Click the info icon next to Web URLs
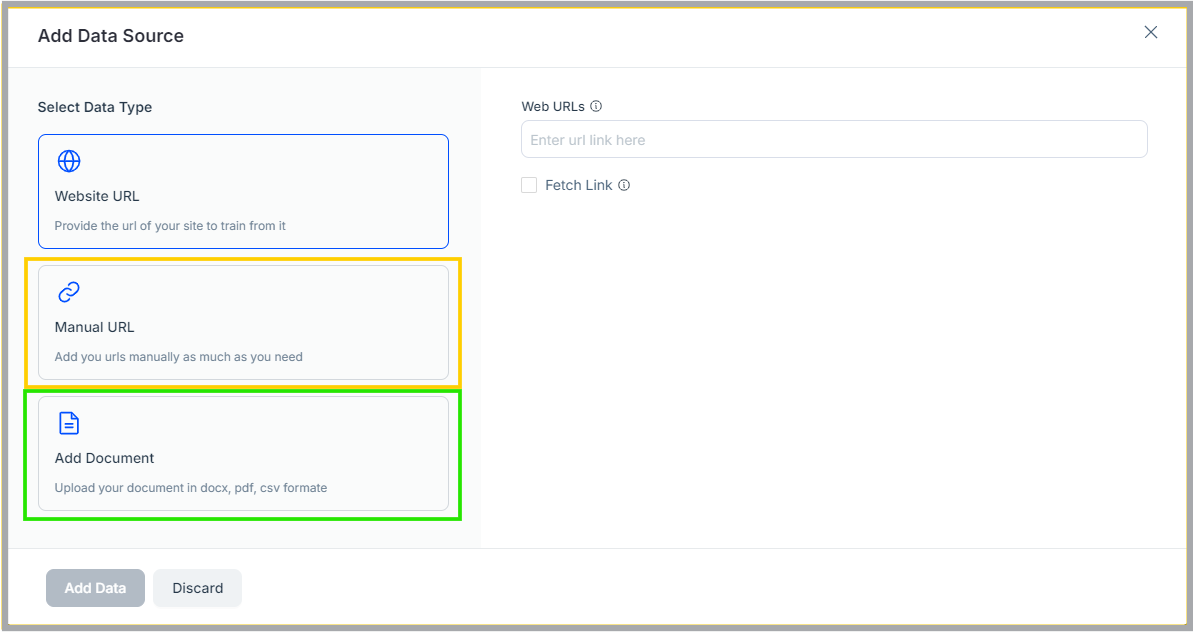The image size is (1193, 632). (596, 106)
